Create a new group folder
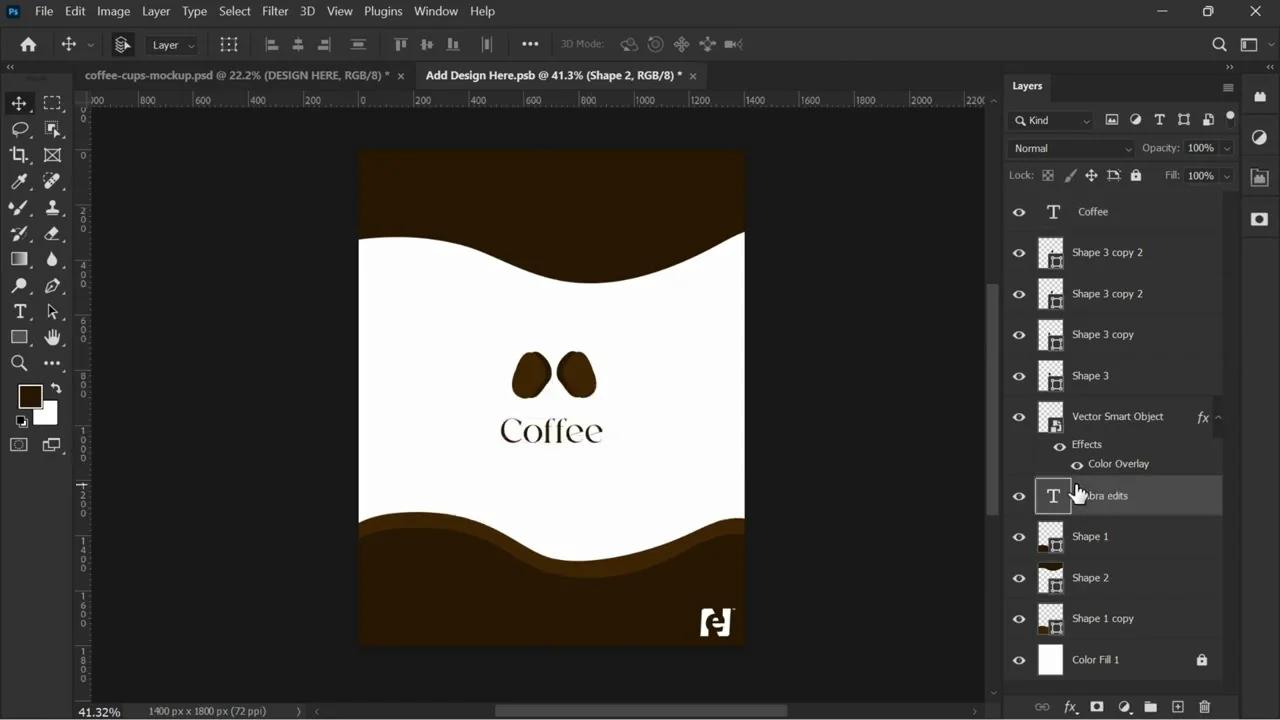This screenshot has height=720, width=1280. (x=1150, y=707)
